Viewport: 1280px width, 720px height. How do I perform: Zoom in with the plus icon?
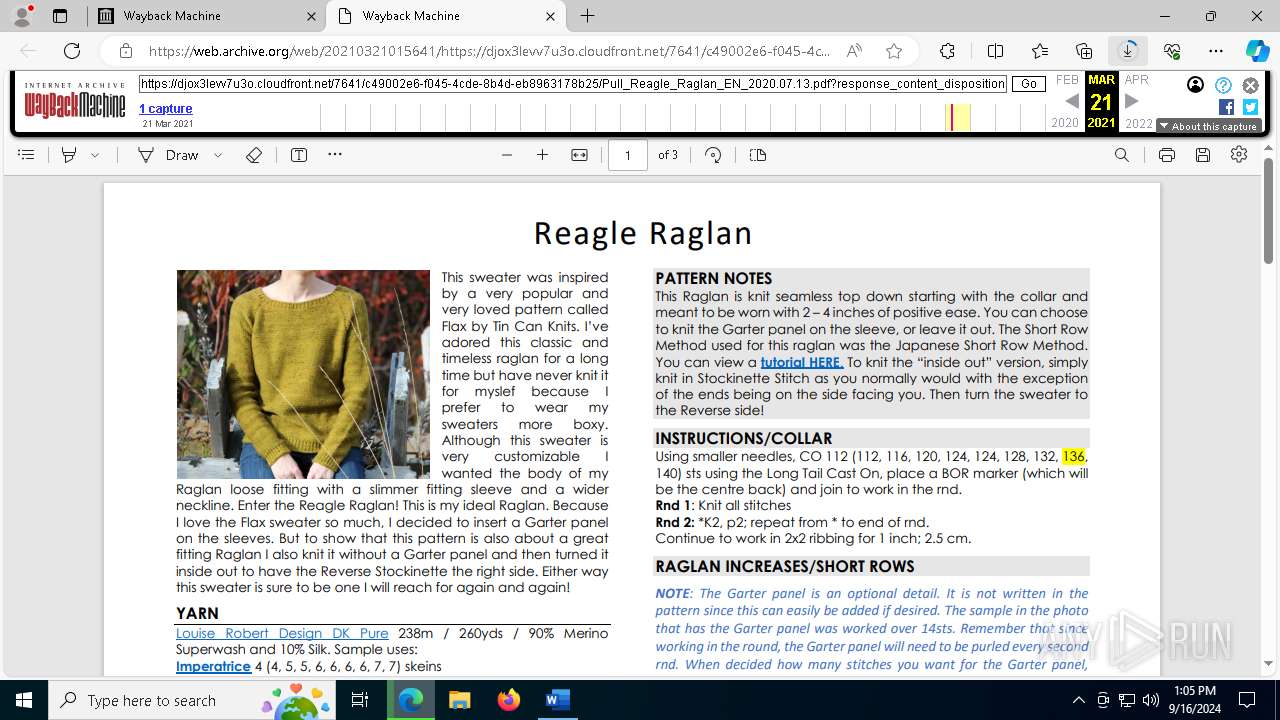click(x=542, y=155)
